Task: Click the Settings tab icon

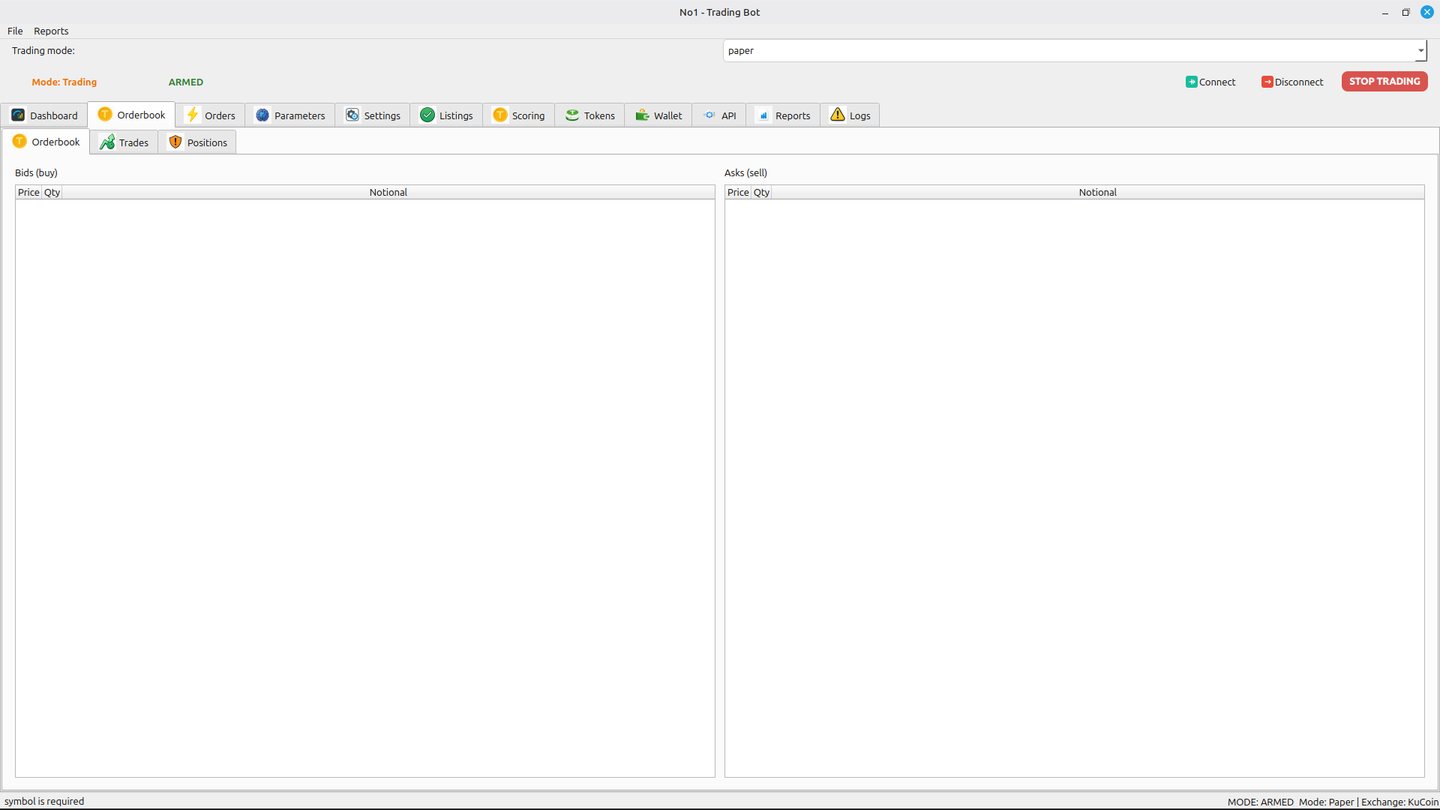Action: (352, 115)
